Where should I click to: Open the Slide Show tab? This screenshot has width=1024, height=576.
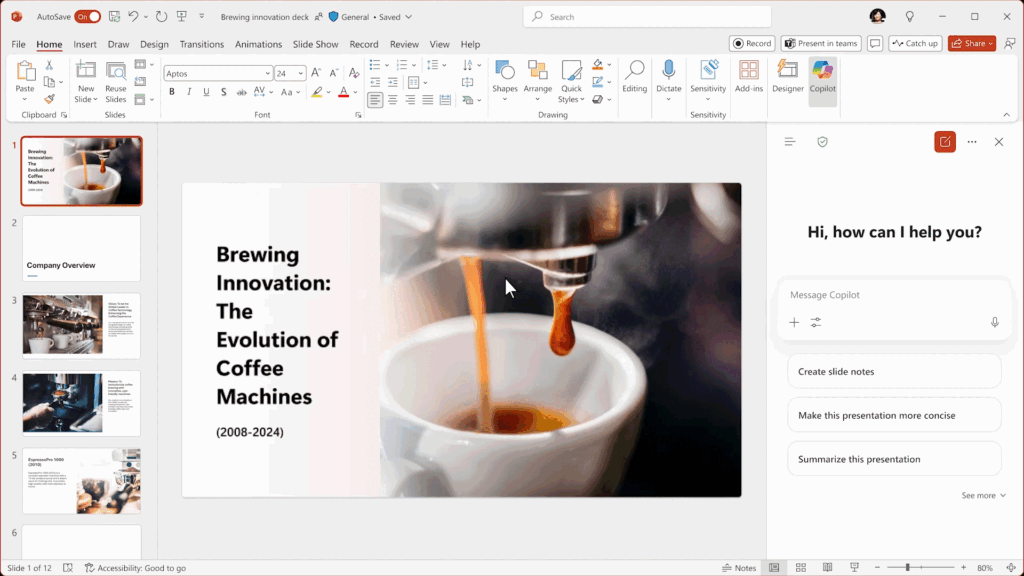pos(315,44)
